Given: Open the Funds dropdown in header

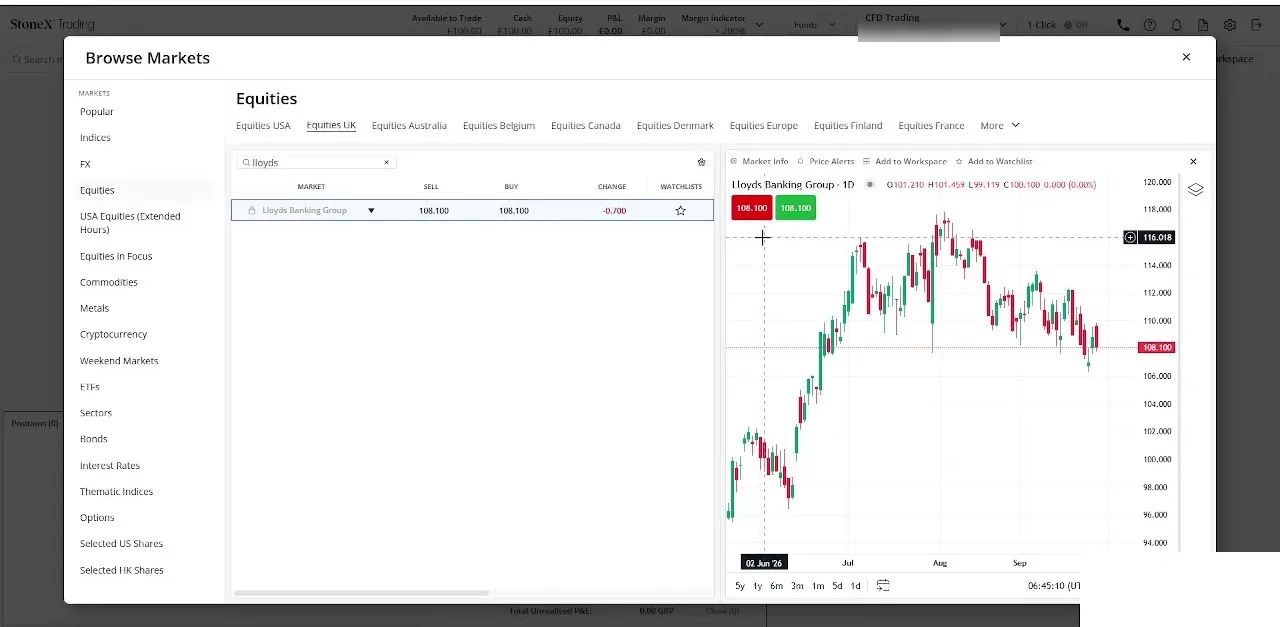Looking at the screenshot, I should (814, 25).
